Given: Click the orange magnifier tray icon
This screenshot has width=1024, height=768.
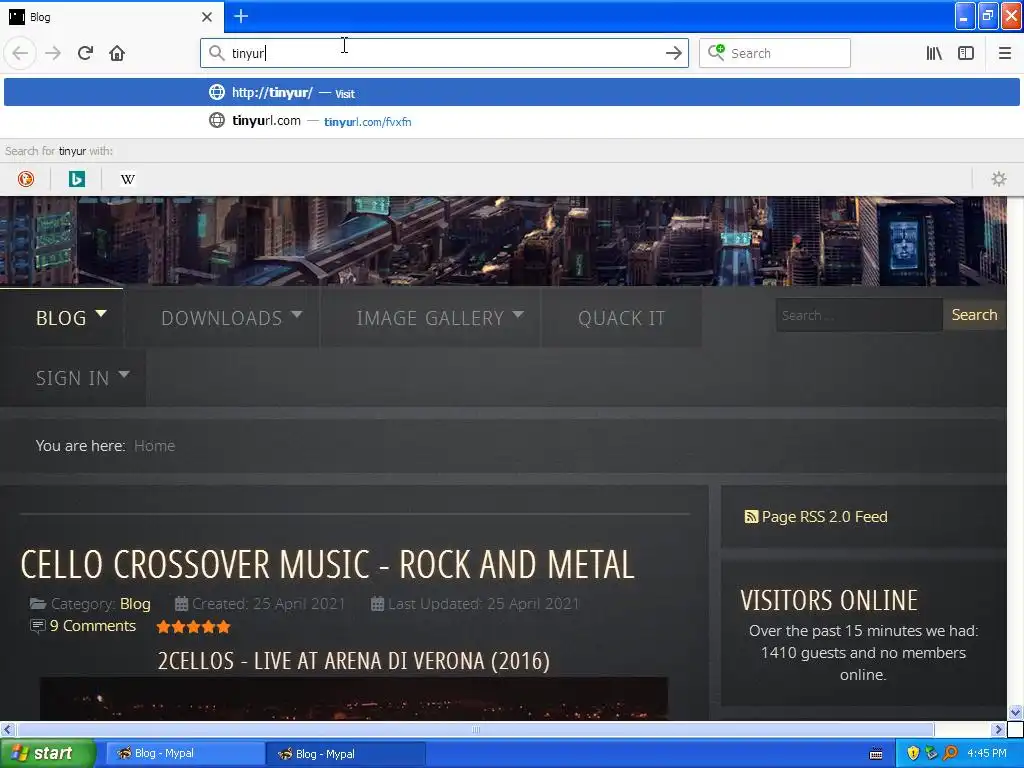Looking at the screenshot, I should click(x=950, y=754).
